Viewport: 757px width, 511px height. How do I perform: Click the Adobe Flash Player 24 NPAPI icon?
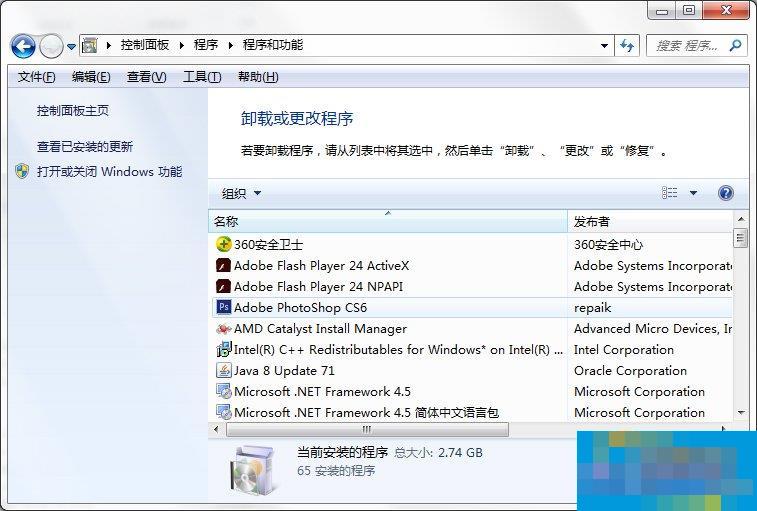(223, 286)
